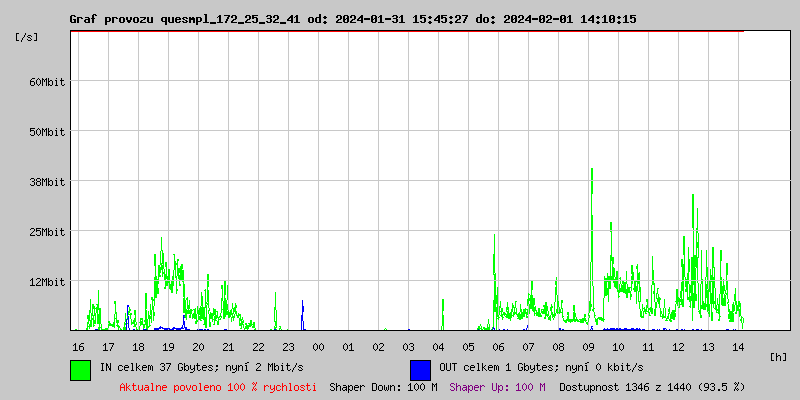Click the 50Mbit y-axis label
This screenshot has height=400, width=800.
pyautogui.click(x=46, y=132)
